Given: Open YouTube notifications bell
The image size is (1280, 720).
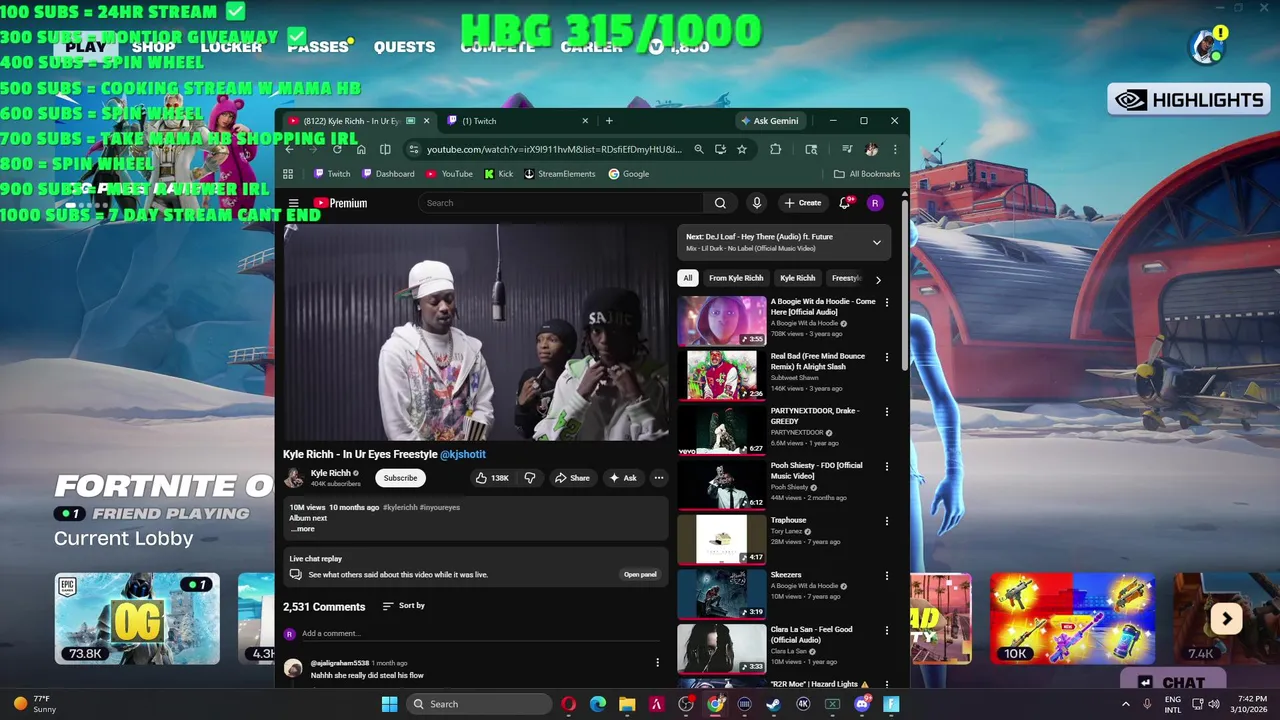Looking at the screenshot, I should click(845, 203).
